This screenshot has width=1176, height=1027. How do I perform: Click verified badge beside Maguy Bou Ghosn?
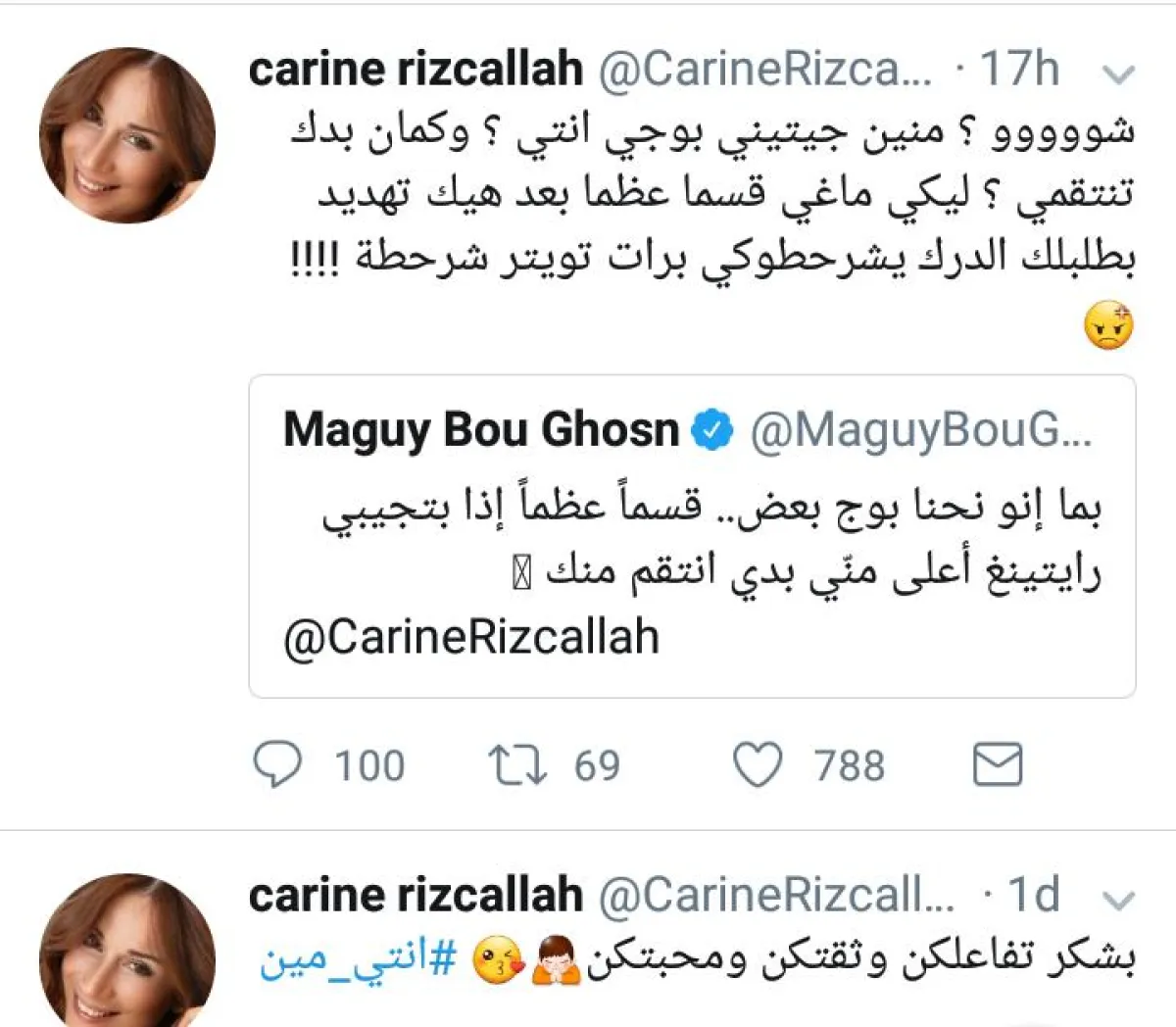713,430
